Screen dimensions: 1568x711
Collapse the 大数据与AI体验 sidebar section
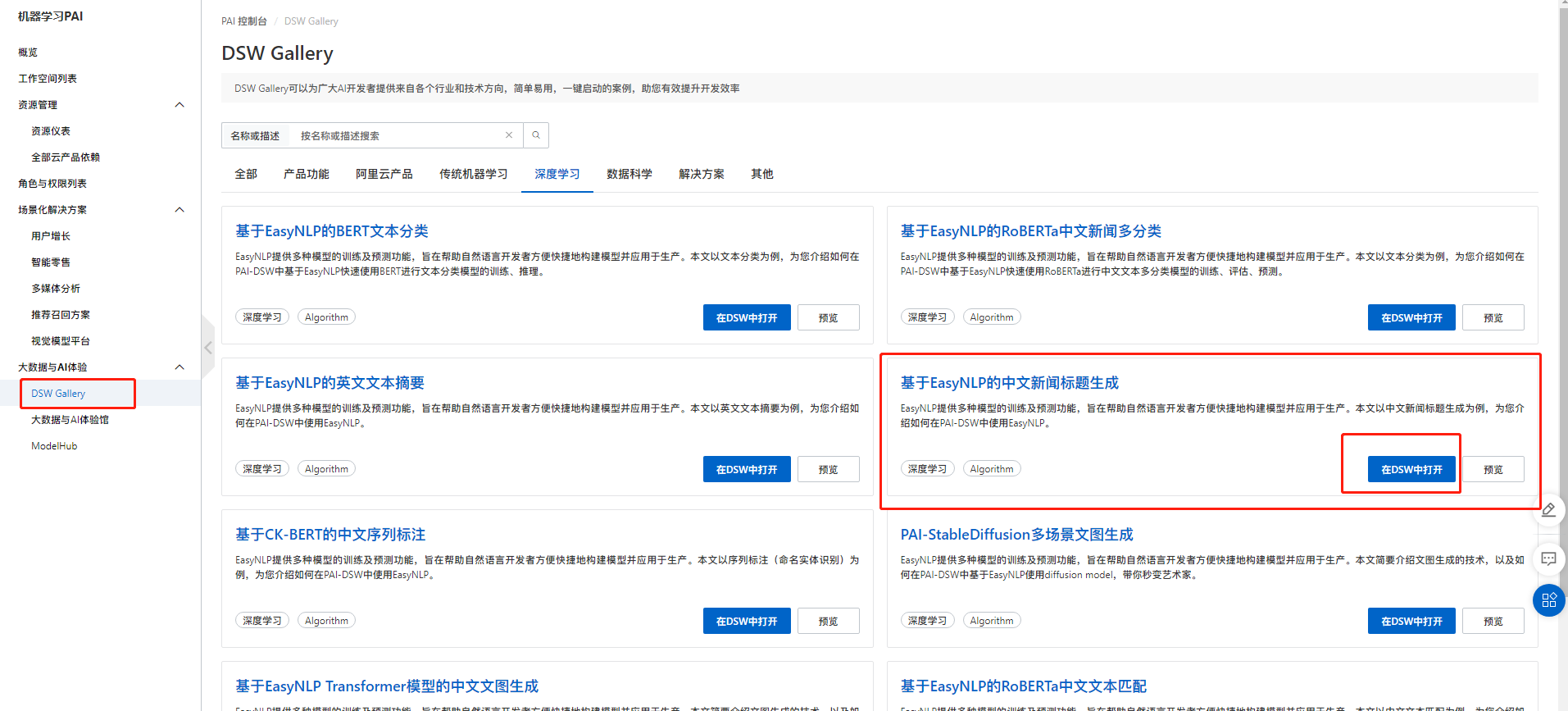point(180,367)
